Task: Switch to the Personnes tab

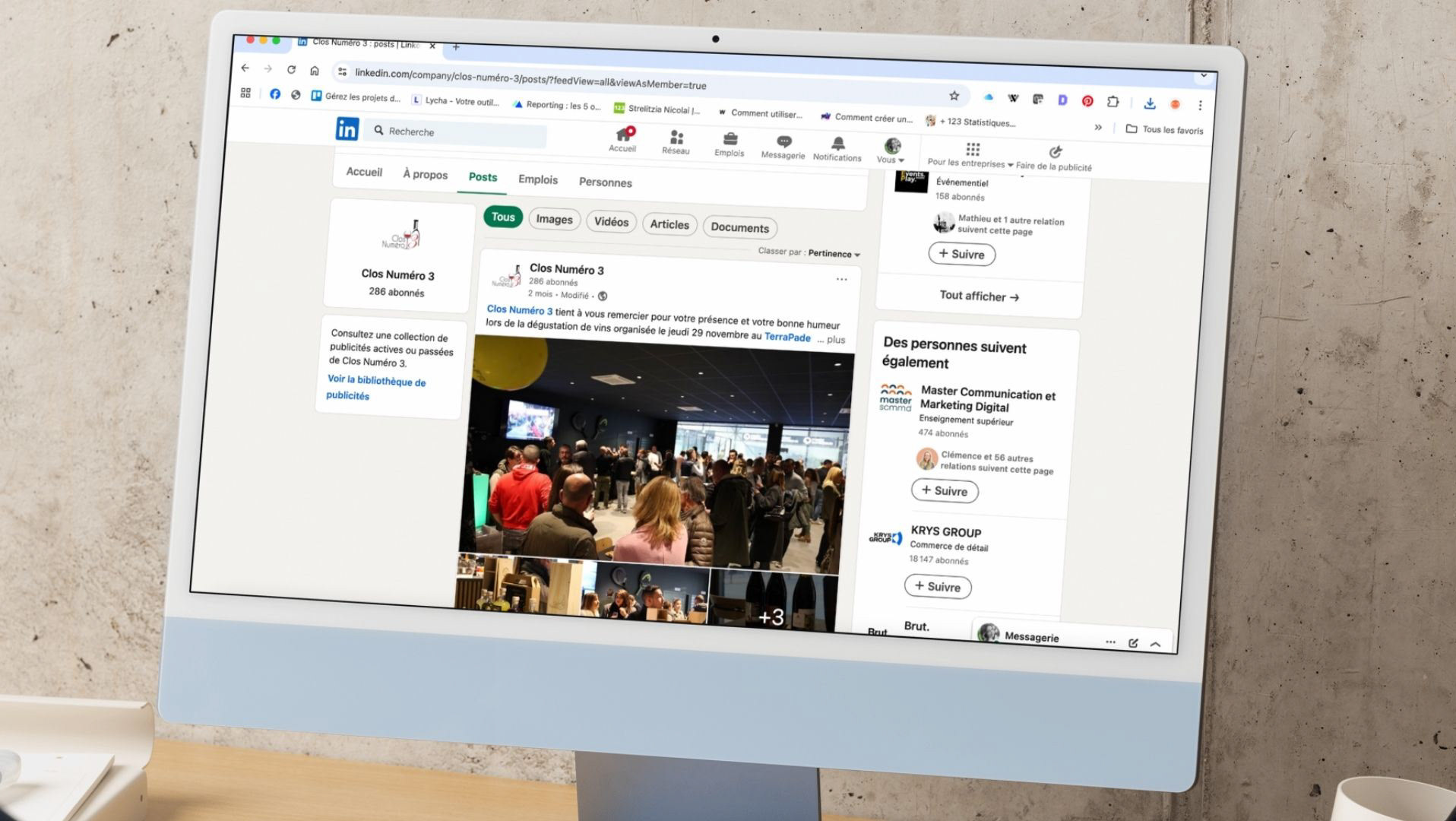Action: click(x=606, y=182)
